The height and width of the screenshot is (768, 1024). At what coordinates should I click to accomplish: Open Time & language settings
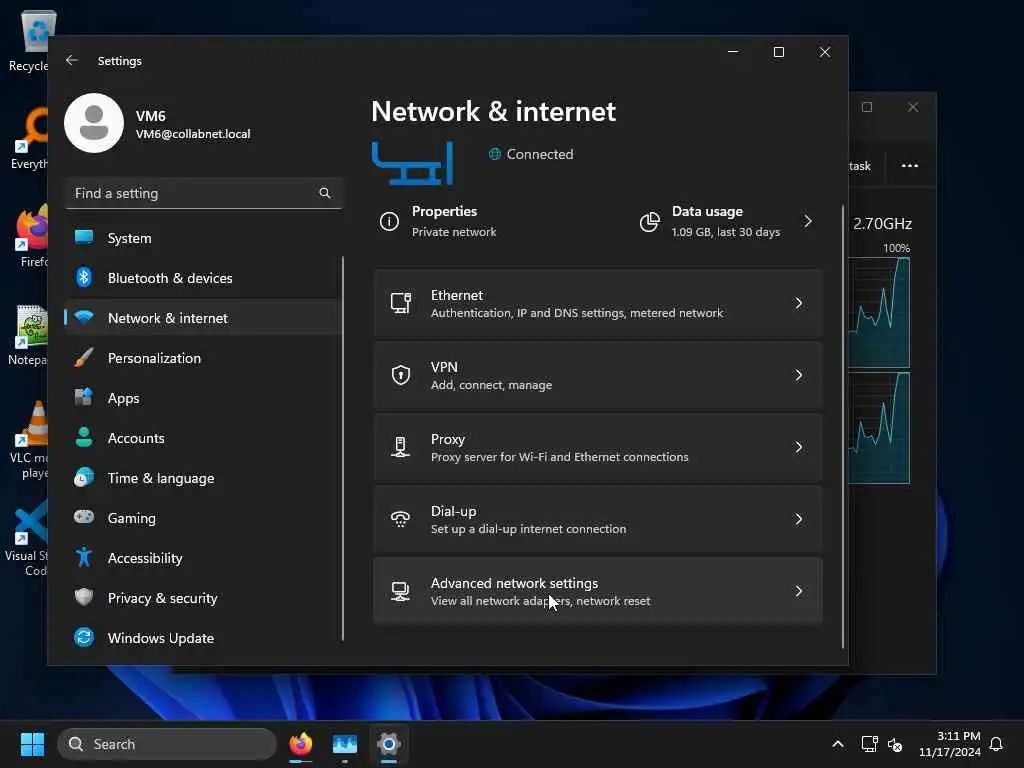point(203,478)
